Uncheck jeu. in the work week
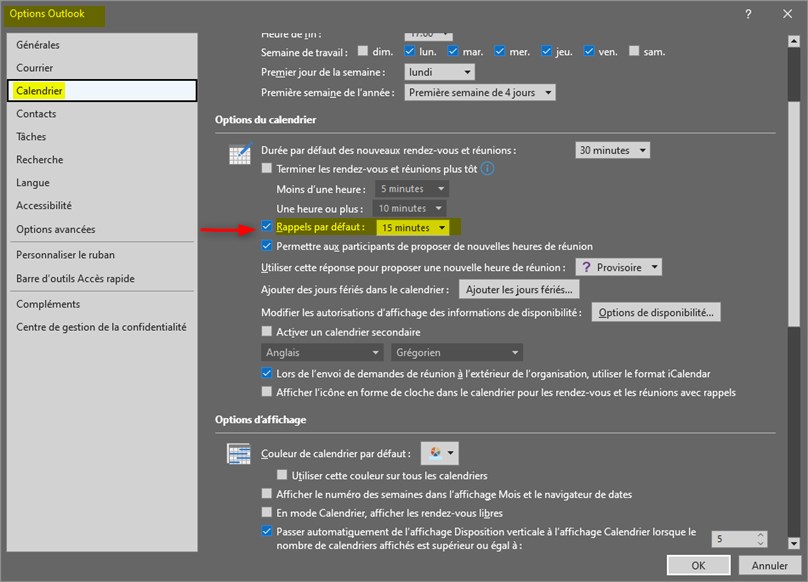Viewport: 808px width, 582px height. 546,51
